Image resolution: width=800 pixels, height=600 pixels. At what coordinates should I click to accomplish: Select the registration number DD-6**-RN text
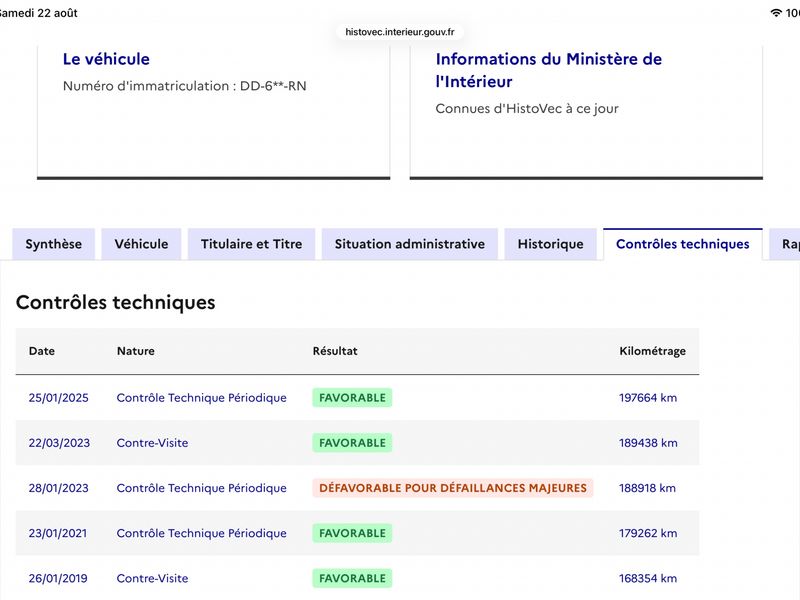pyautogui.click(x=273, y=86)
